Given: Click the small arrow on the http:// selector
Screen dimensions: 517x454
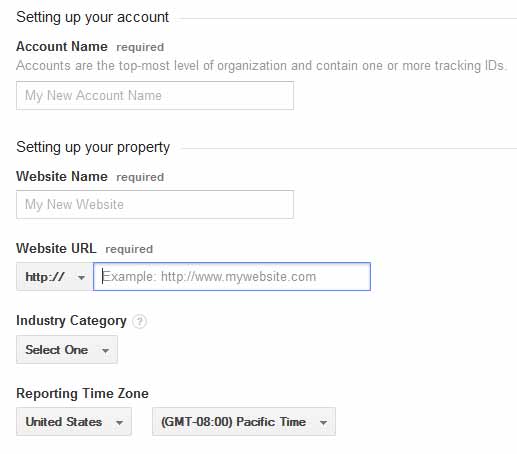Looking at the screenshot, I should click(81, 277).
